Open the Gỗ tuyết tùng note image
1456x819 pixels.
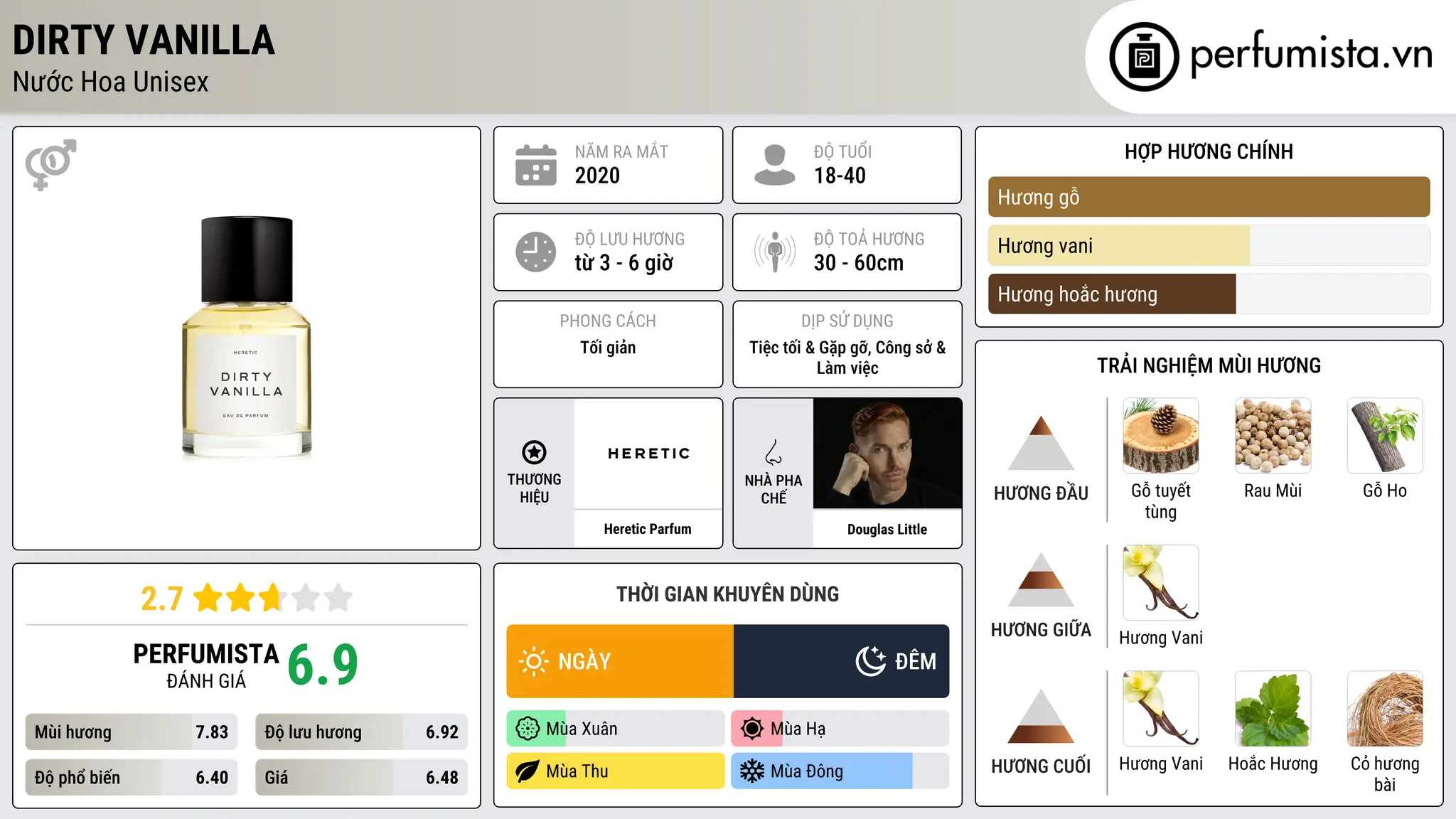click(x=1161, y=436)
